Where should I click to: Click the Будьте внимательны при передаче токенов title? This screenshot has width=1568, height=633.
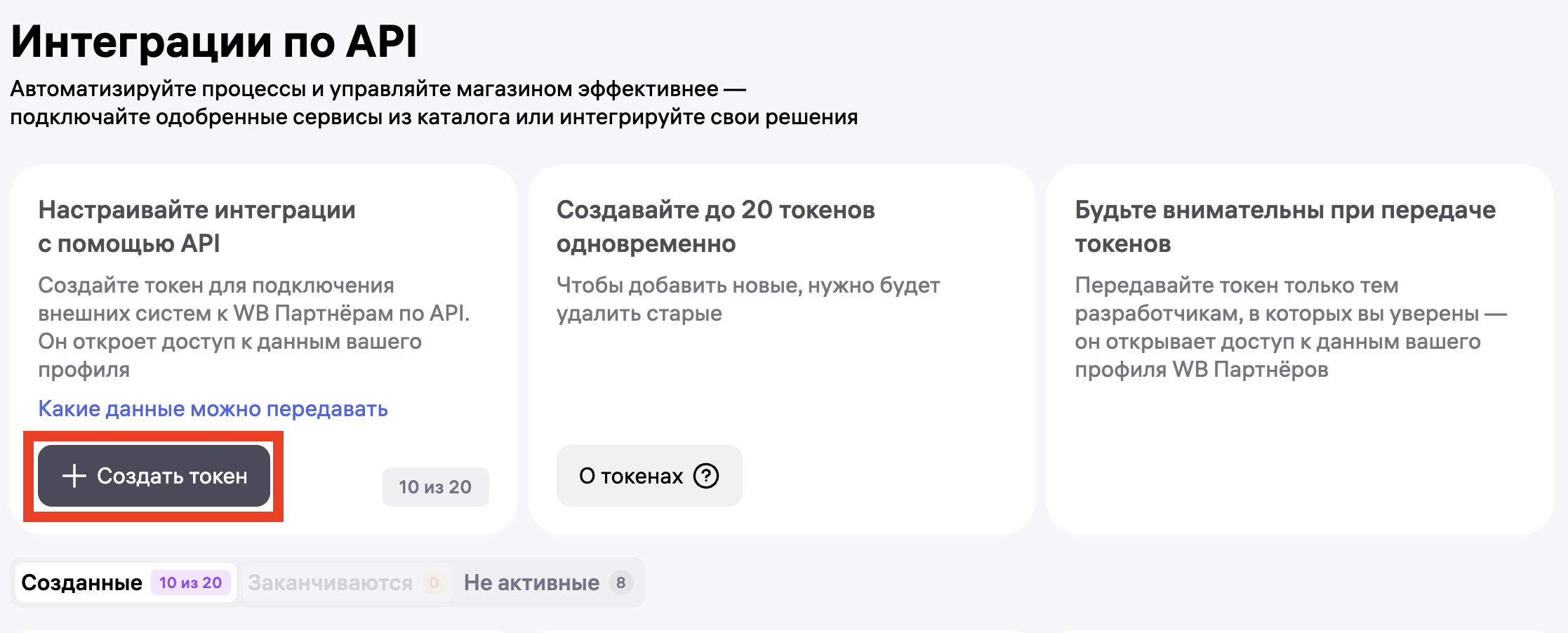pos(1284,226)
